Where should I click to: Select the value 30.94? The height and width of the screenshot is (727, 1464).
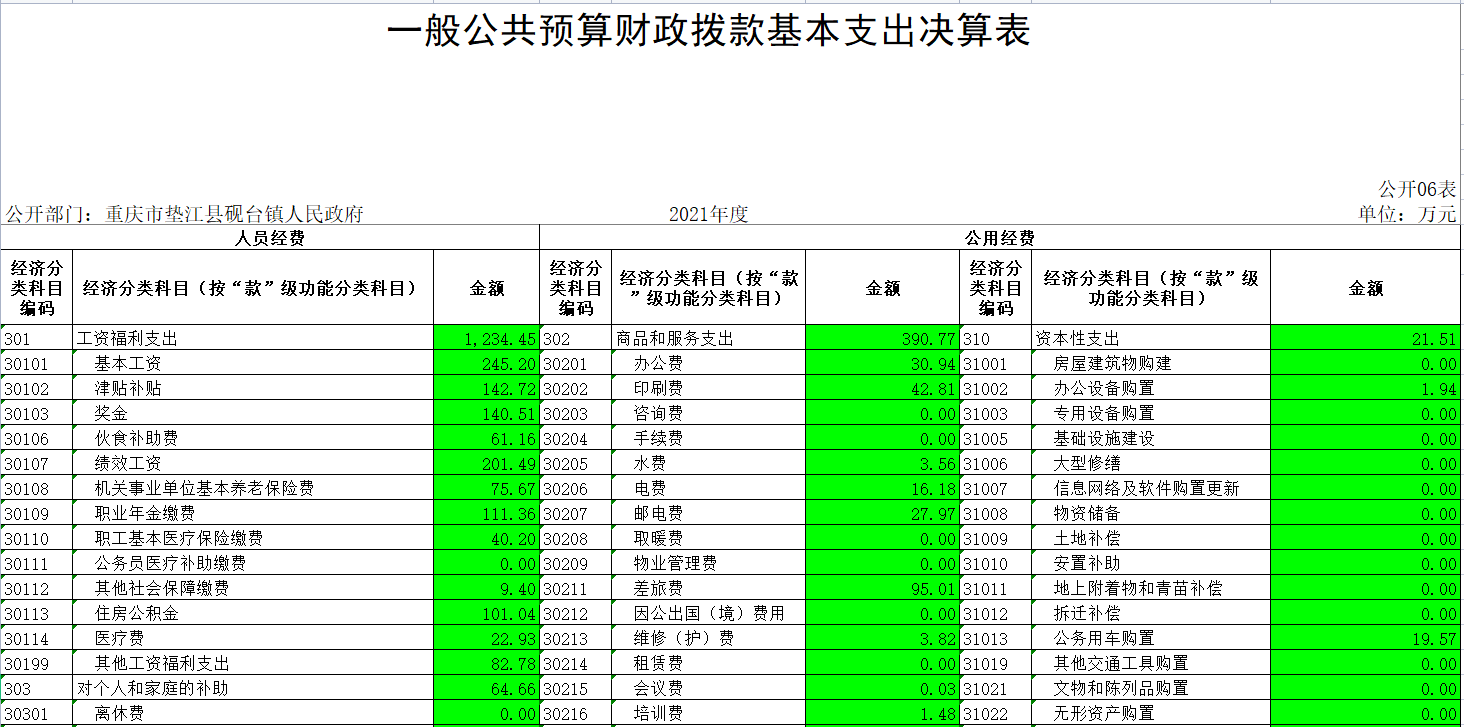[x=883, y=363]
